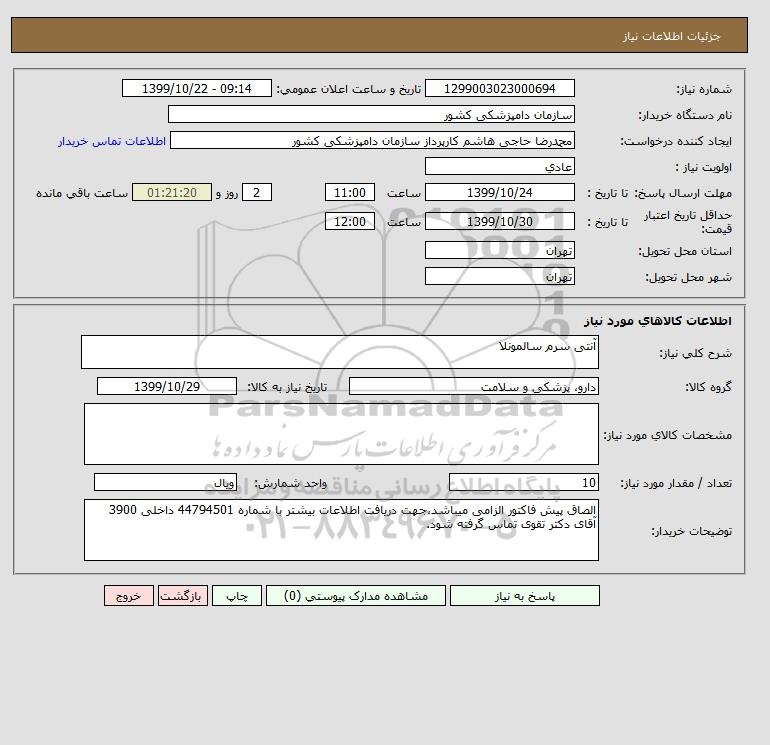Viewport: 770px width, 745px height.
Task: Click the نام دستگاه خریدار field
Action: pyautogui.click(x=371, y=114)
